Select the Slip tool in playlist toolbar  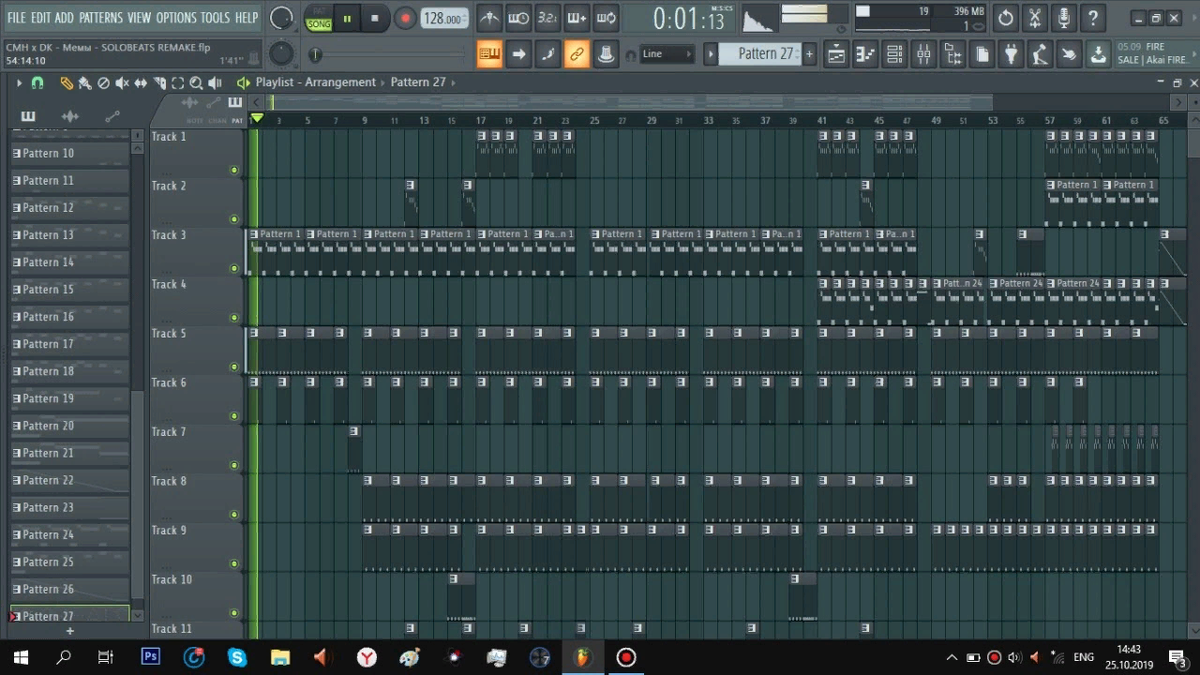click(x=141, y=83)
